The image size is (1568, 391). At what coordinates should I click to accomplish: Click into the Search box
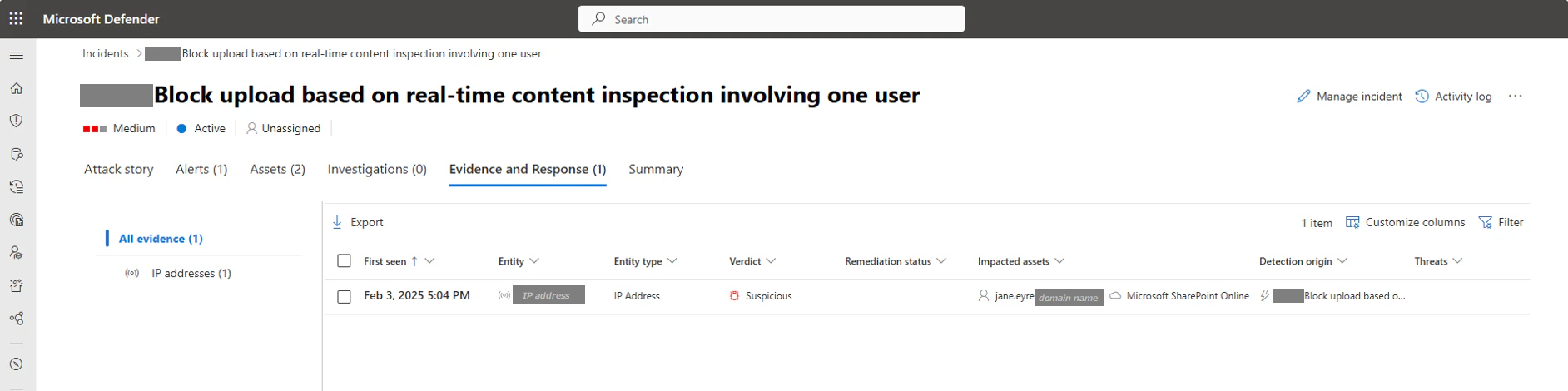click(772, 18)
